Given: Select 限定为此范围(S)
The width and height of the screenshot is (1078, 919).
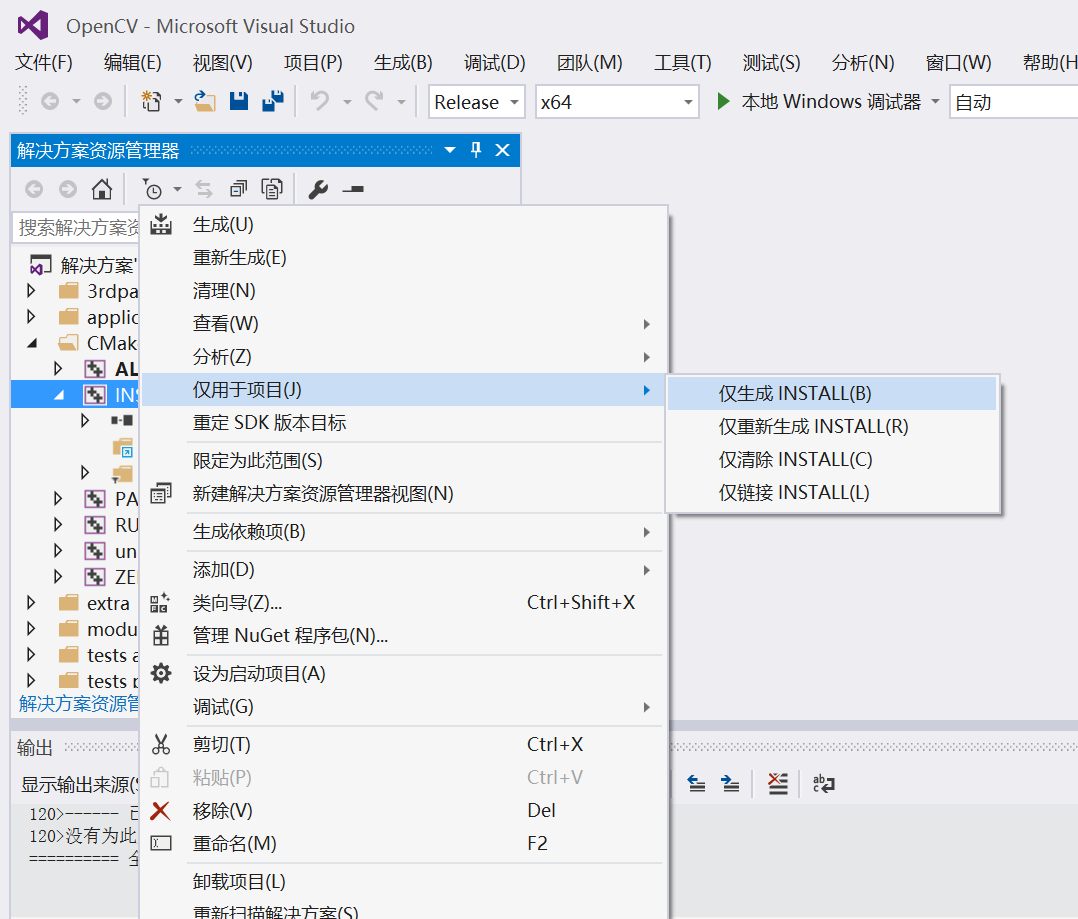Looking at the screenshot, I should click(x=404, y=461).
